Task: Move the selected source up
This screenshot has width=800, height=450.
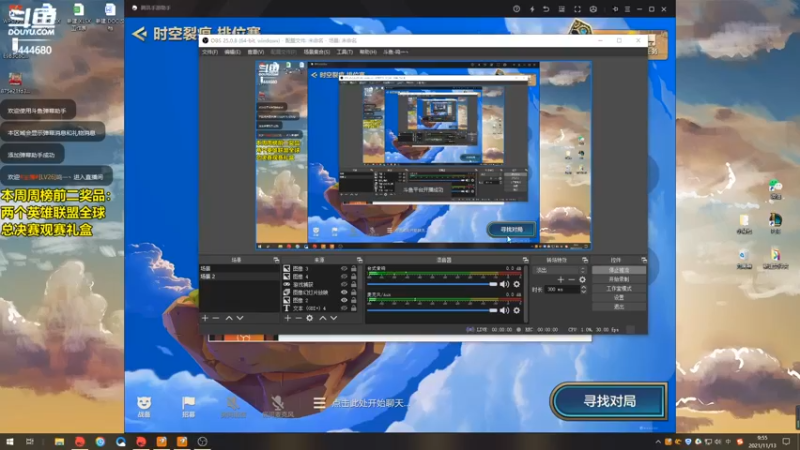Action: pos(322,318)
